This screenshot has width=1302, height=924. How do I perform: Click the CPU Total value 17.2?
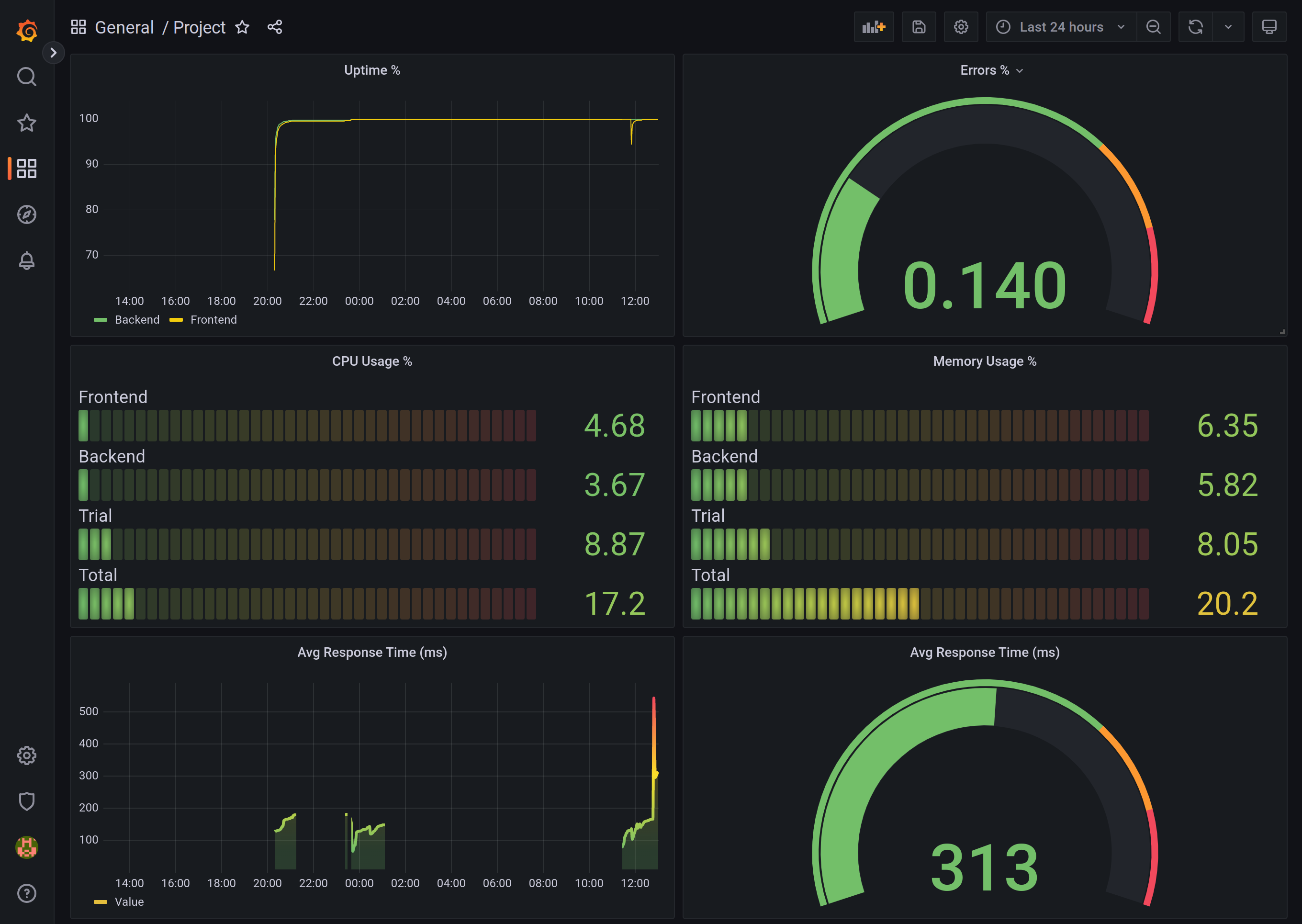point(615,604)
